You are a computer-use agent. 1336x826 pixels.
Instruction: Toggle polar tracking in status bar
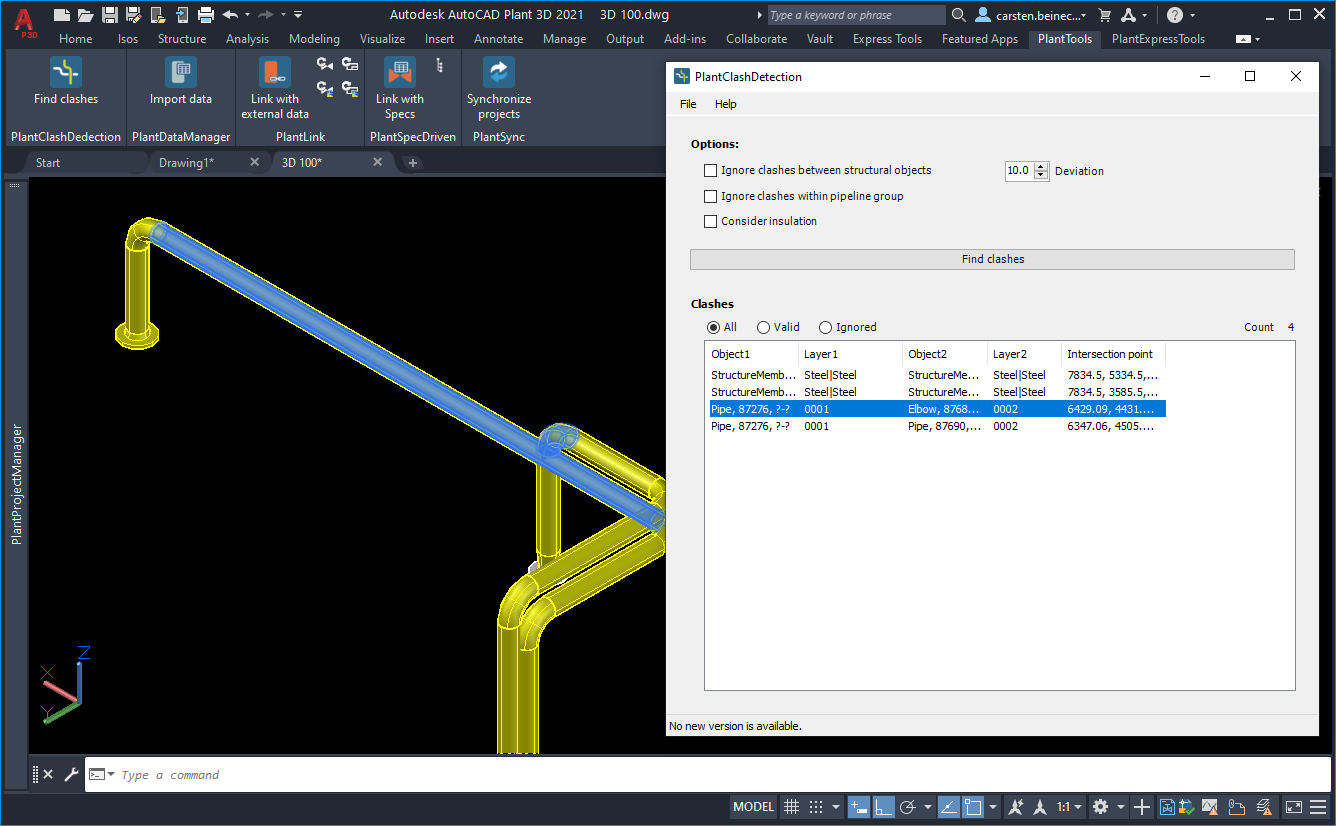(x=908, y=807)
